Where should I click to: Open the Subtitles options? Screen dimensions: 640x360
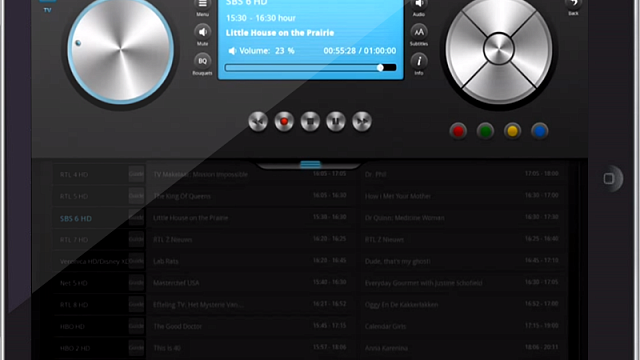click(419, 32)
